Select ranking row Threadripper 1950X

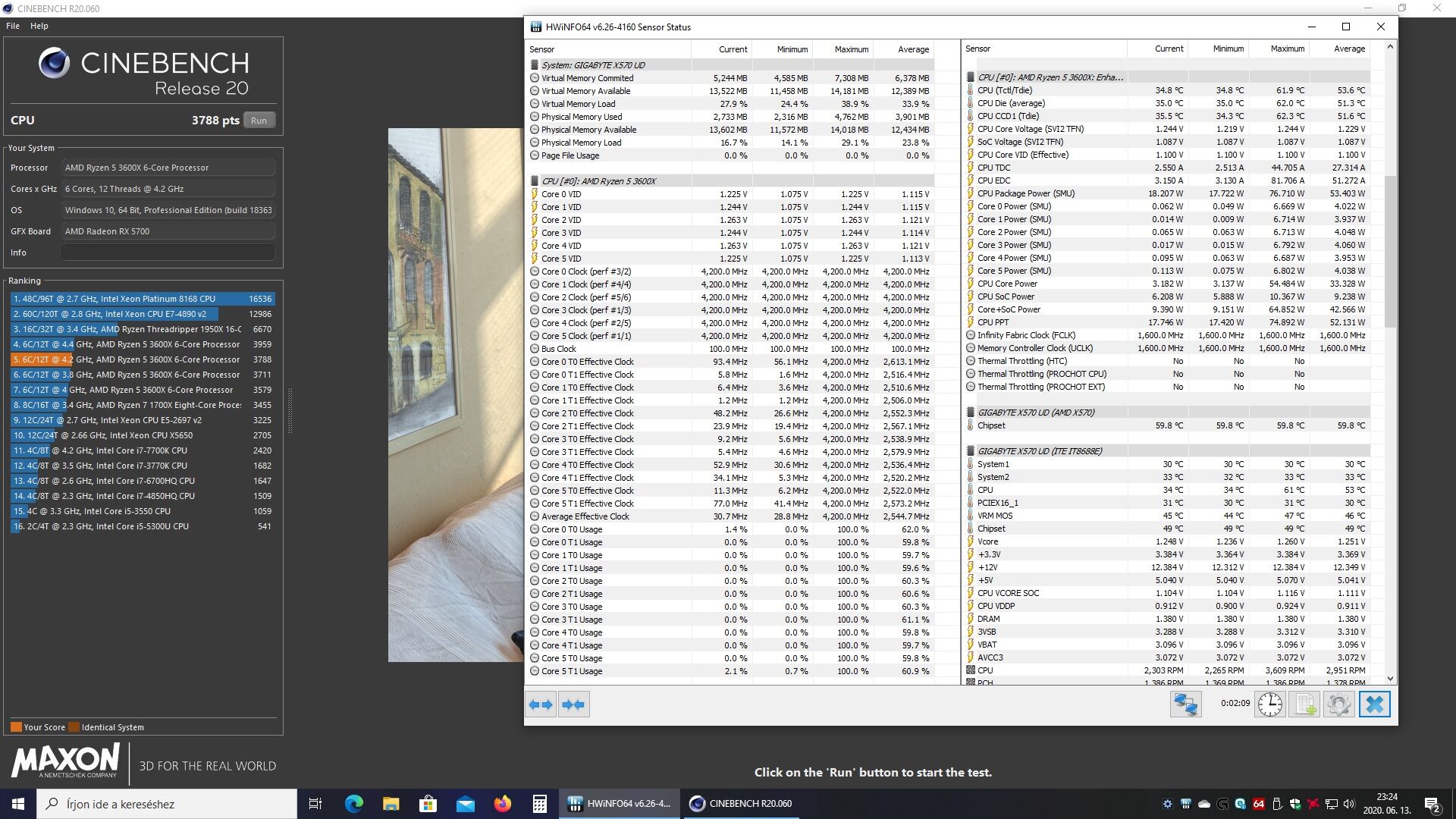142,329
